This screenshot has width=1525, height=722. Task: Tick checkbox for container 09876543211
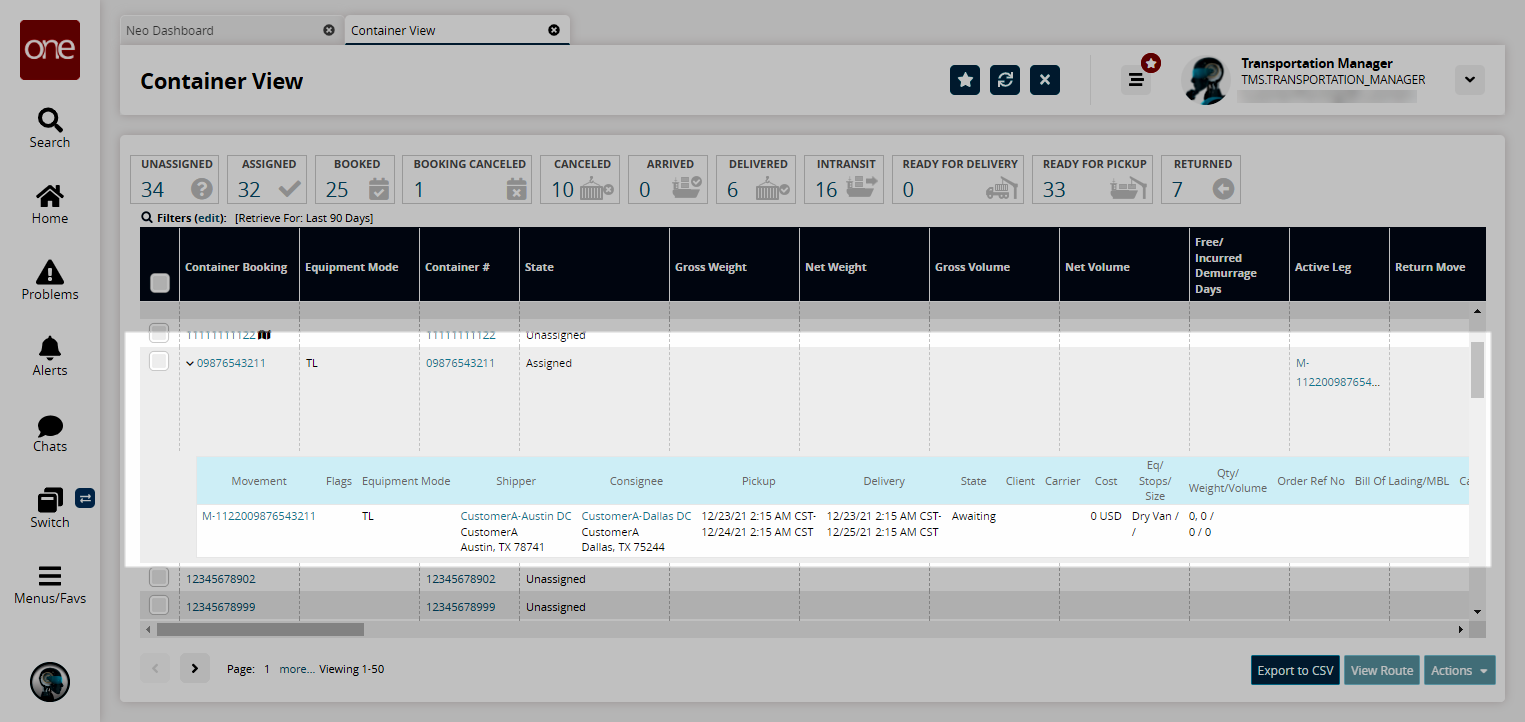[x=159, y=362]
